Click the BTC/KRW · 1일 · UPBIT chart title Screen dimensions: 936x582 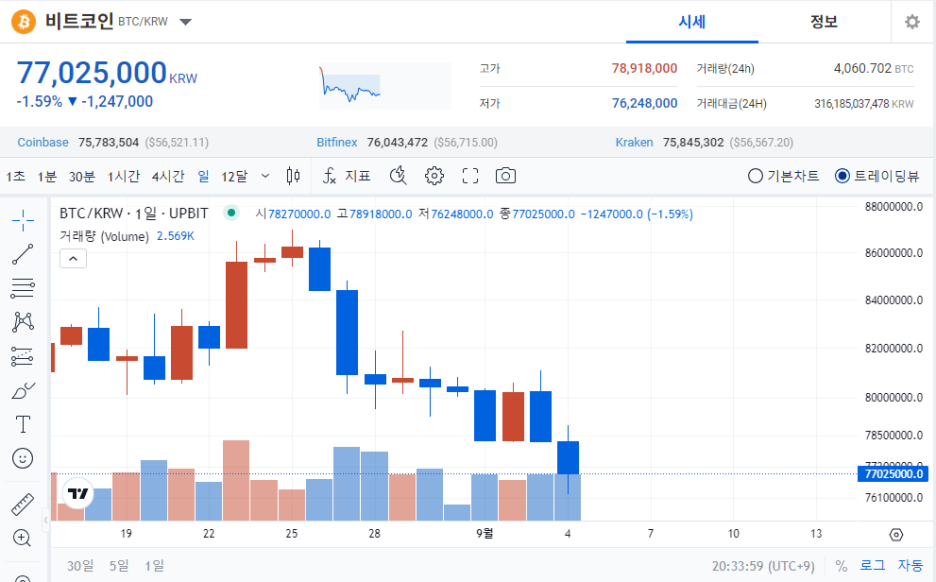[134, 213]
